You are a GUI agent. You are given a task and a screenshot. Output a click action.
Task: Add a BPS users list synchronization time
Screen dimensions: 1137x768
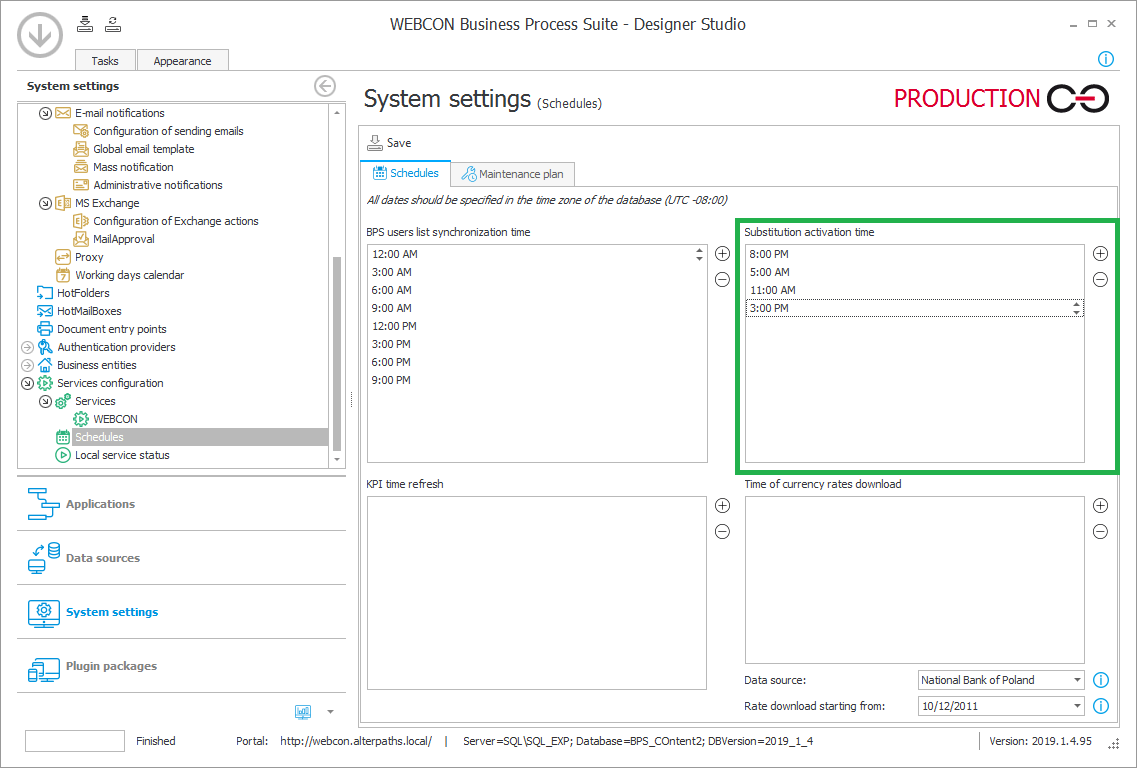tap(722, 253)
